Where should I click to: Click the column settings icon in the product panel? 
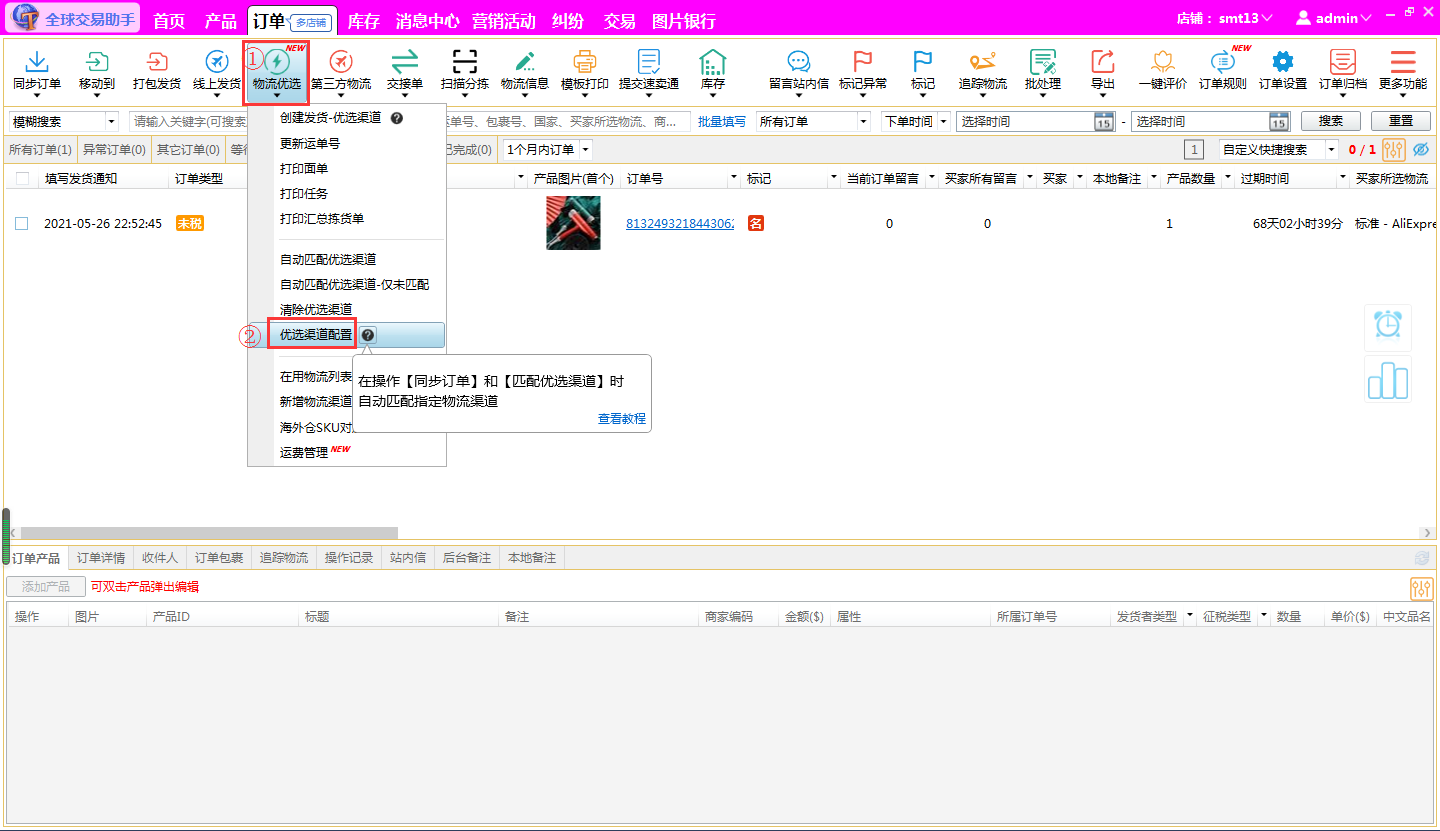1421,588
